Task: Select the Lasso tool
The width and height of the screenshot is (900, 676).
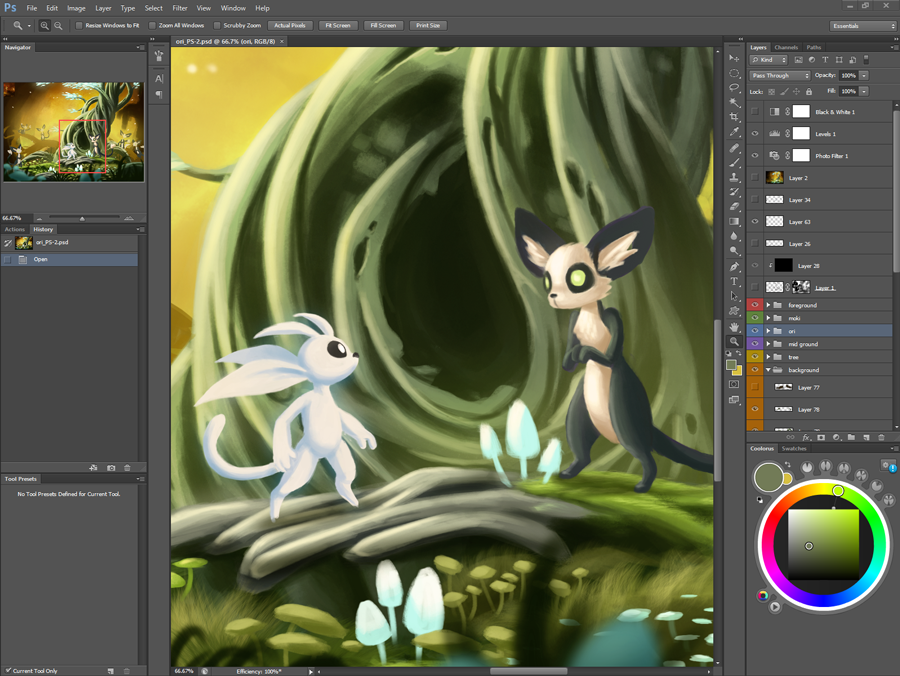Action: click(x=734, y=88)
